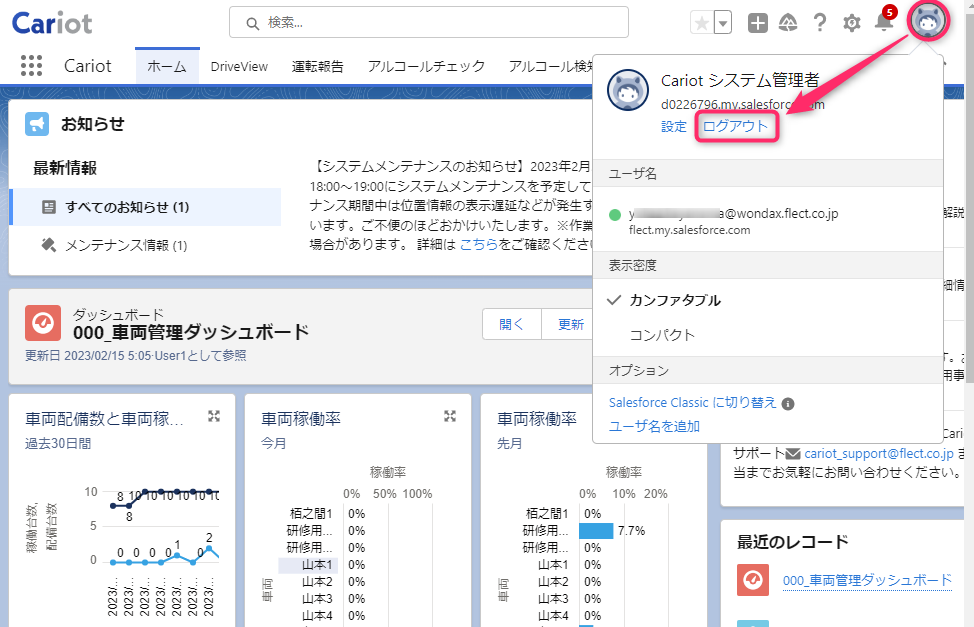Open the setup gear icon

(852, 24)
